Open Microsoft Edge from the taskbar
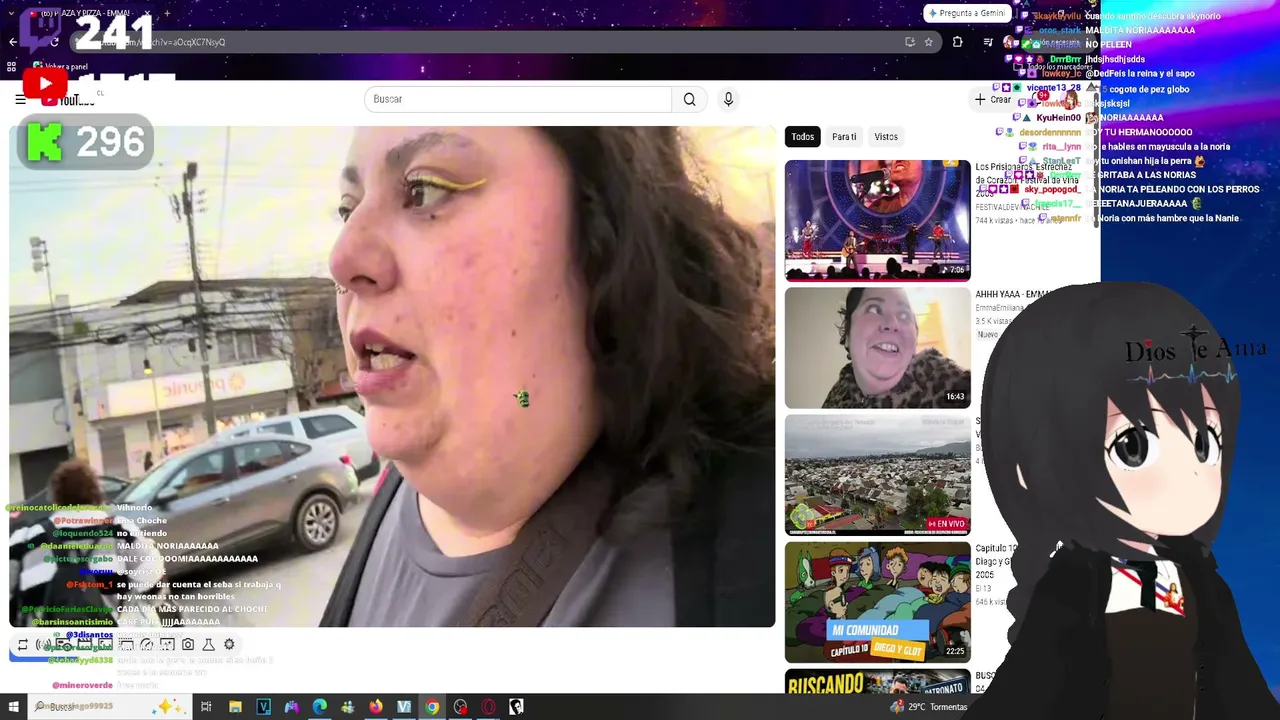The image size is (1280, 720). [x=319, y=707]
